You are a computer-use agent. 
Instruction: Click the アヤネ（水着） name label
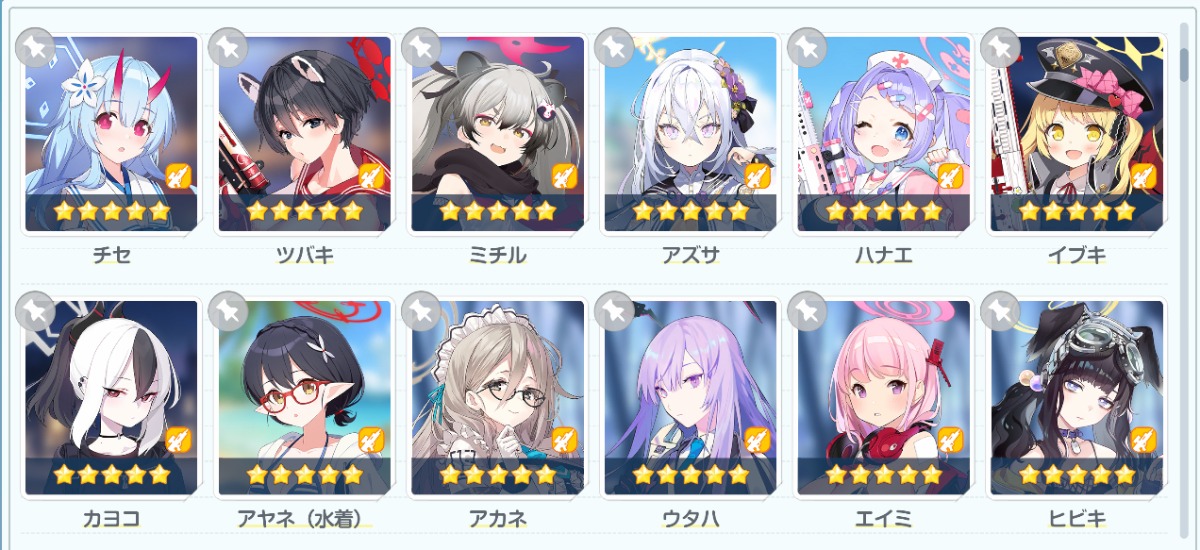pyautogui.click(x=305, y=518)
